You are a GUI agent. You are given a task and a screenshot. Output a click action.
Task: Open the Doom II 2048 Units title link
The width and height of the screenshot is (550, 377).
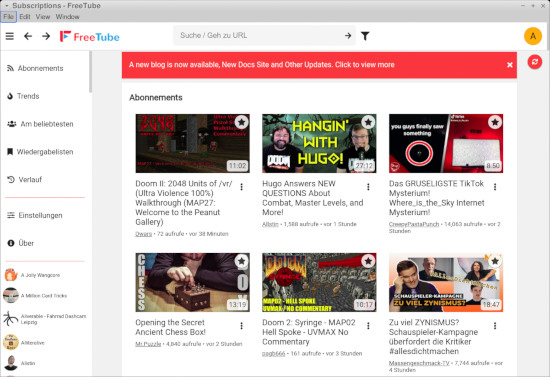[x=183, y=203]
